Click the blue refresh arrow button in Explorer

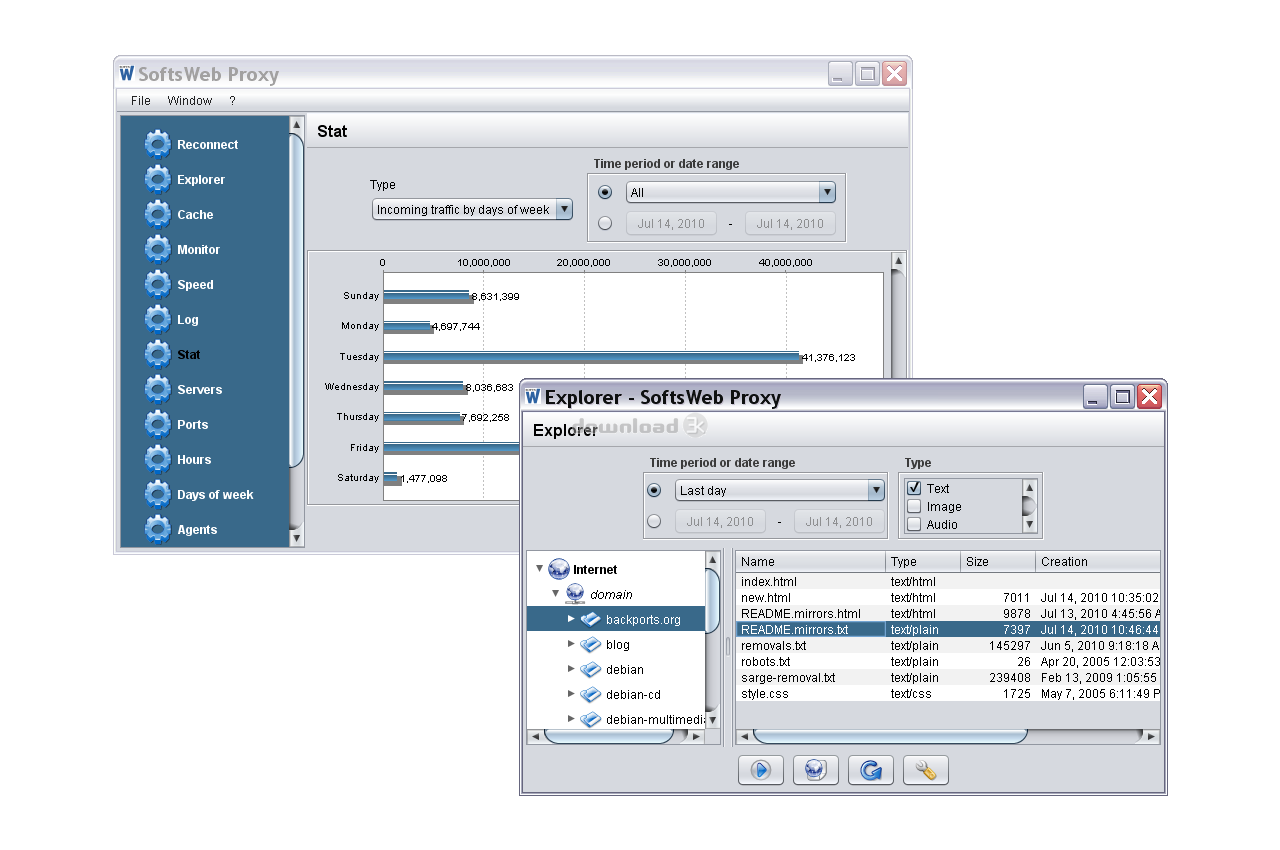(871, 770)
